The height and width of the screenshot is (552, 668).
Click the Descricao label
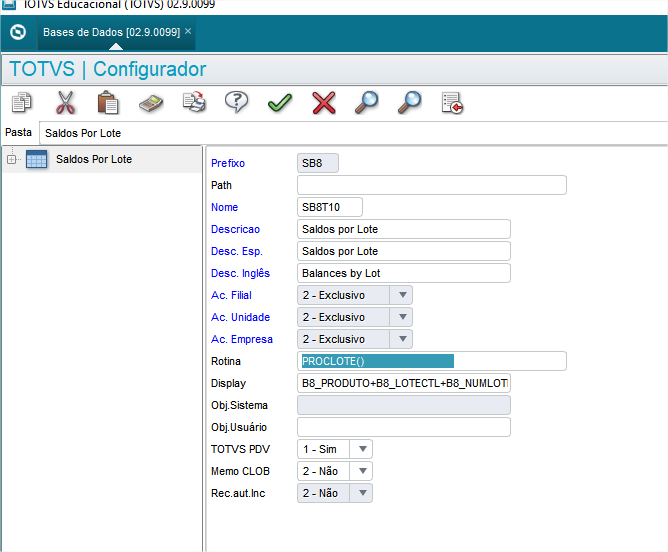tap(235, 229)
